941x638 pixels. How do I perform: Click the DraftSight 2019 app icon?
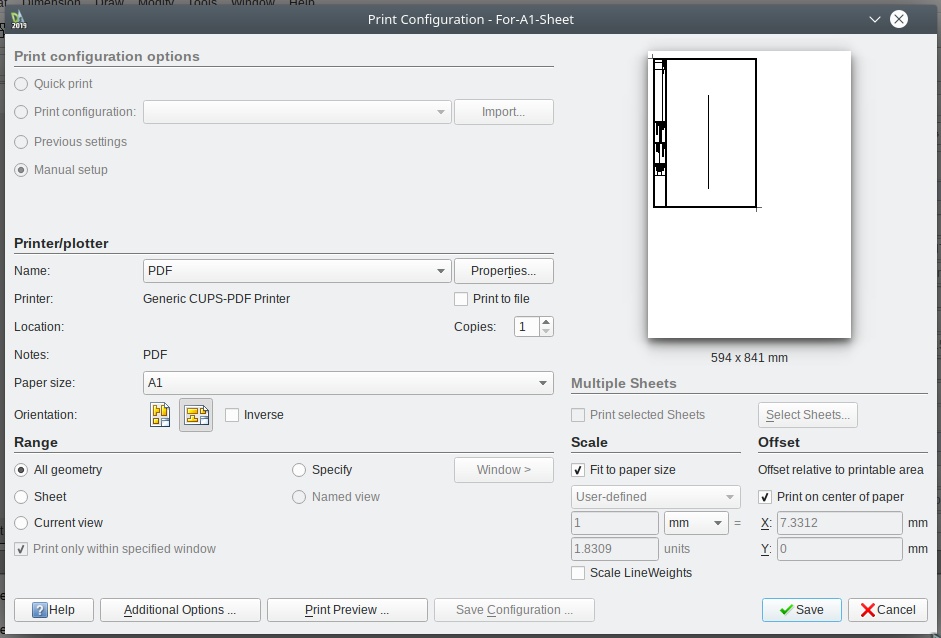19,20
